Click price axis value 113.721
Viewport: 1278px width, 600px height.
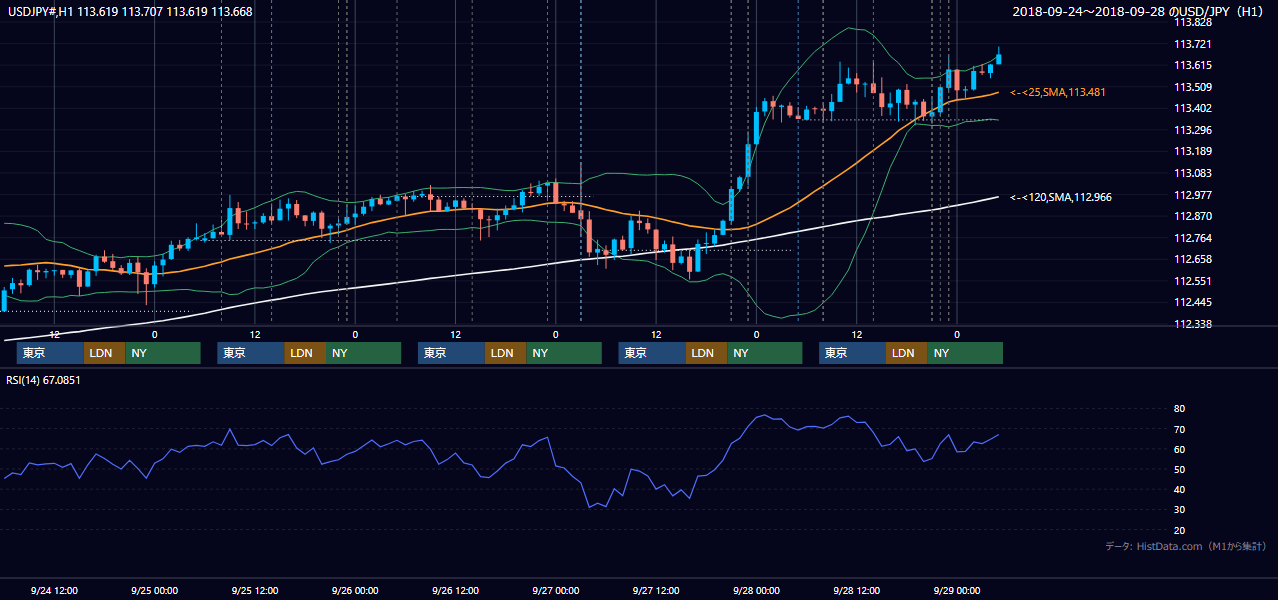1192,44
